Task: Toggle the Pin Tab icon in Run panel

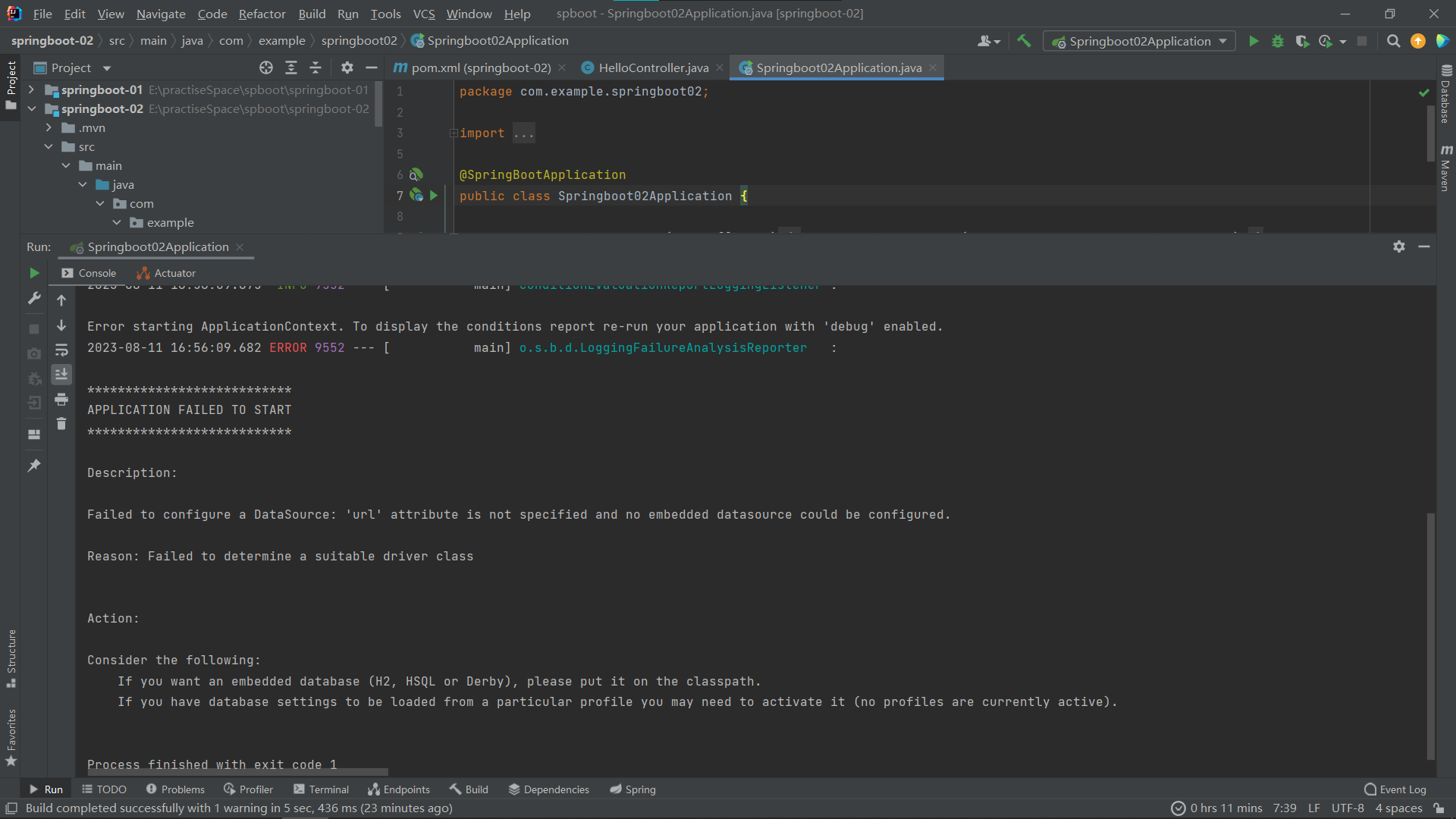Action: [34, 466]
